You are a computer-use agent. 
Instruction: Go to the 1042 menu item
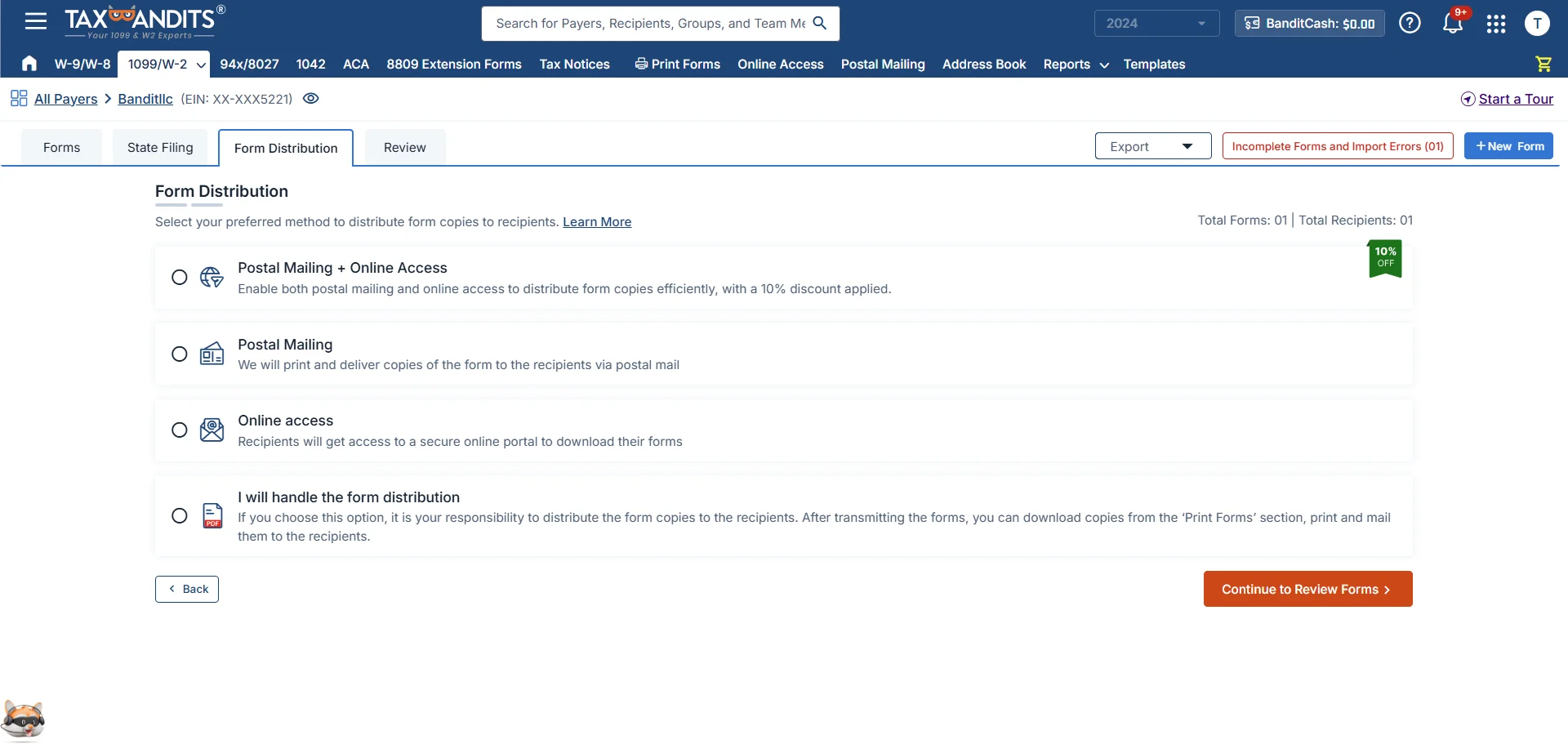(310, 64)
